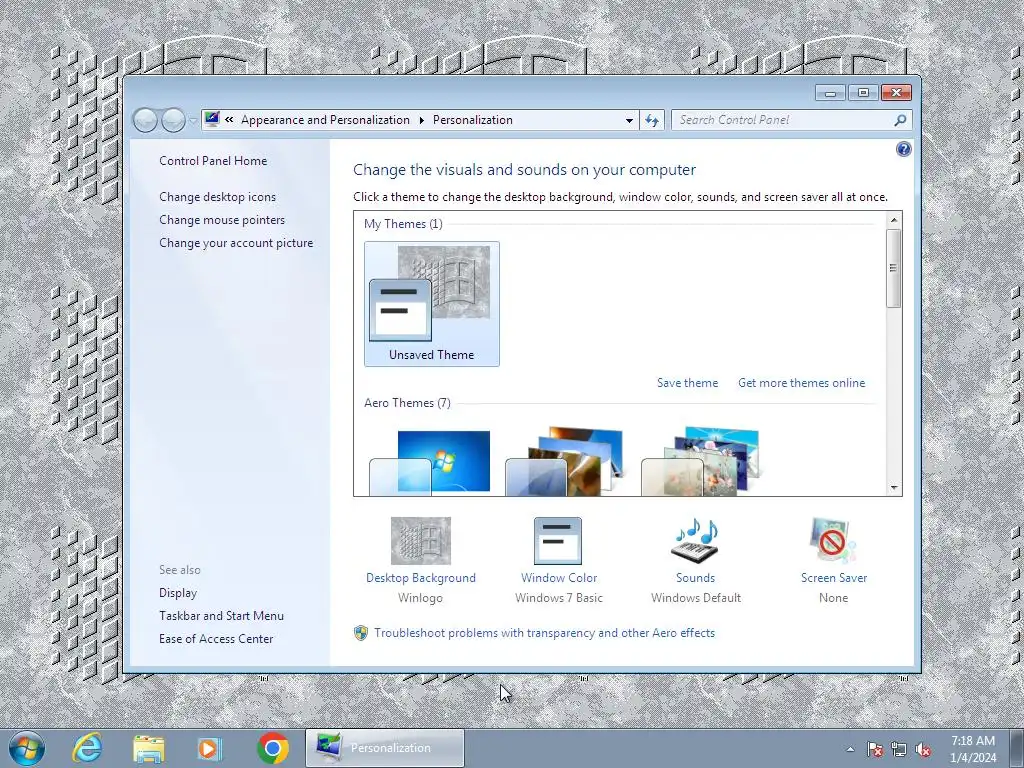
Task: Click theme list scroll down arrow
Action: (894, 488)
